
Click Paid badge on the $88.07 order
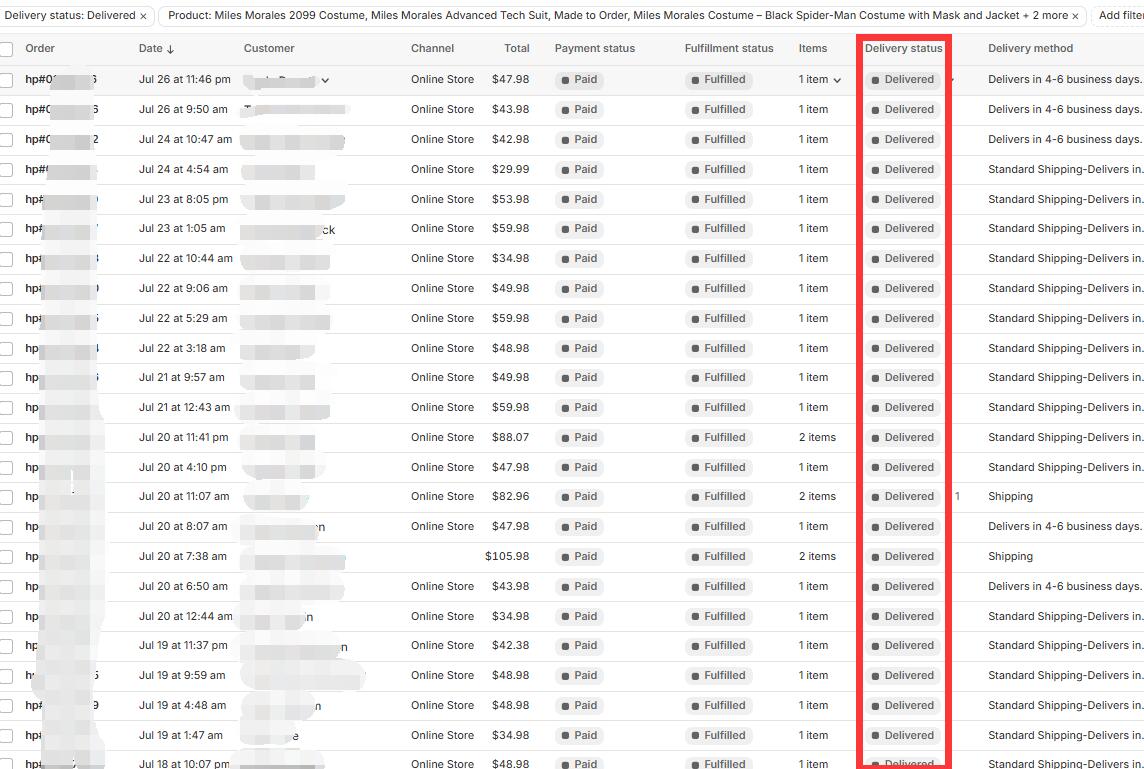[x=579, y=437]
